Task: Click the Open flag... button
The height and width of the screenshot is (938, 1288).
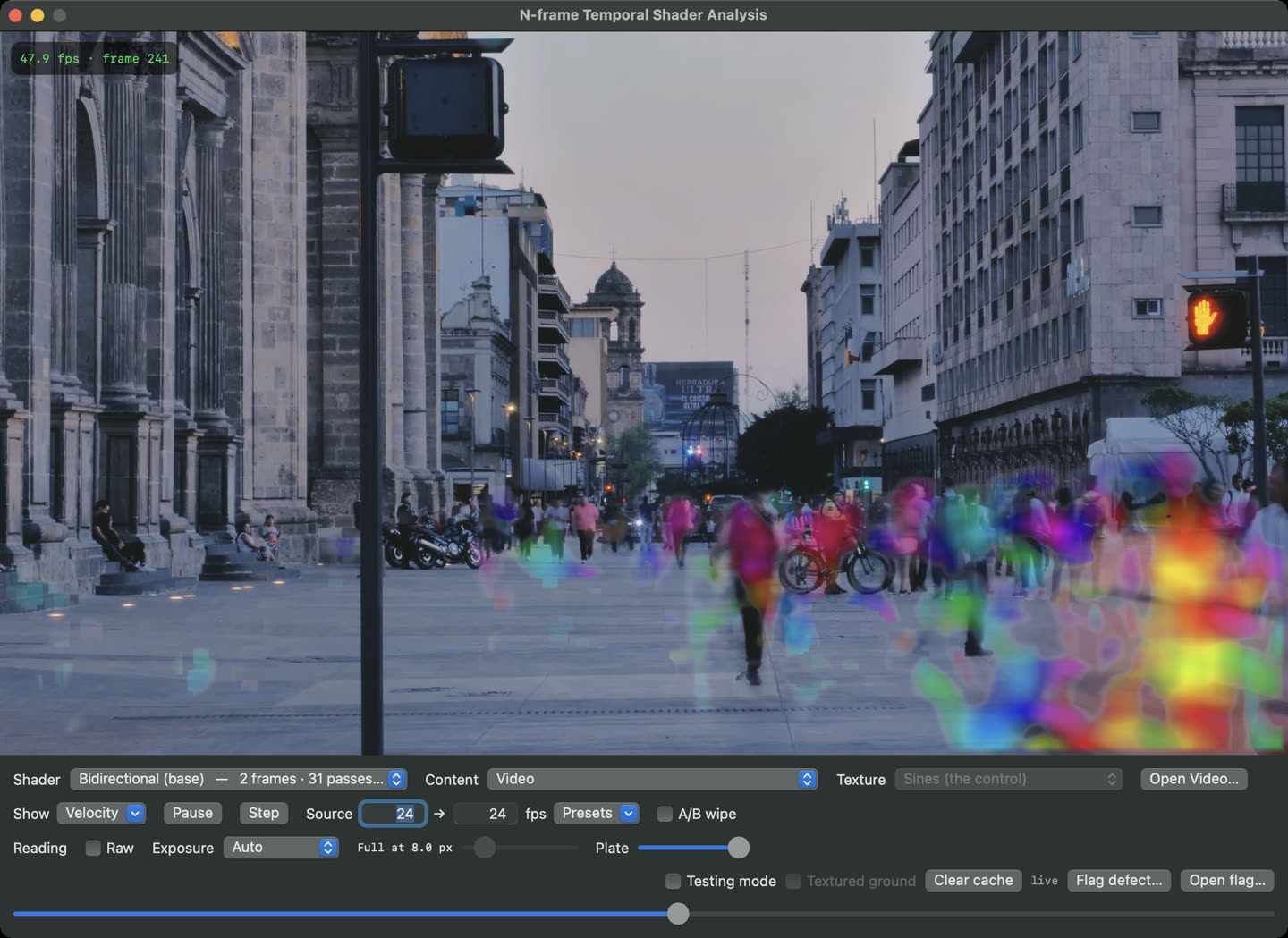Action: [1227, 881]
